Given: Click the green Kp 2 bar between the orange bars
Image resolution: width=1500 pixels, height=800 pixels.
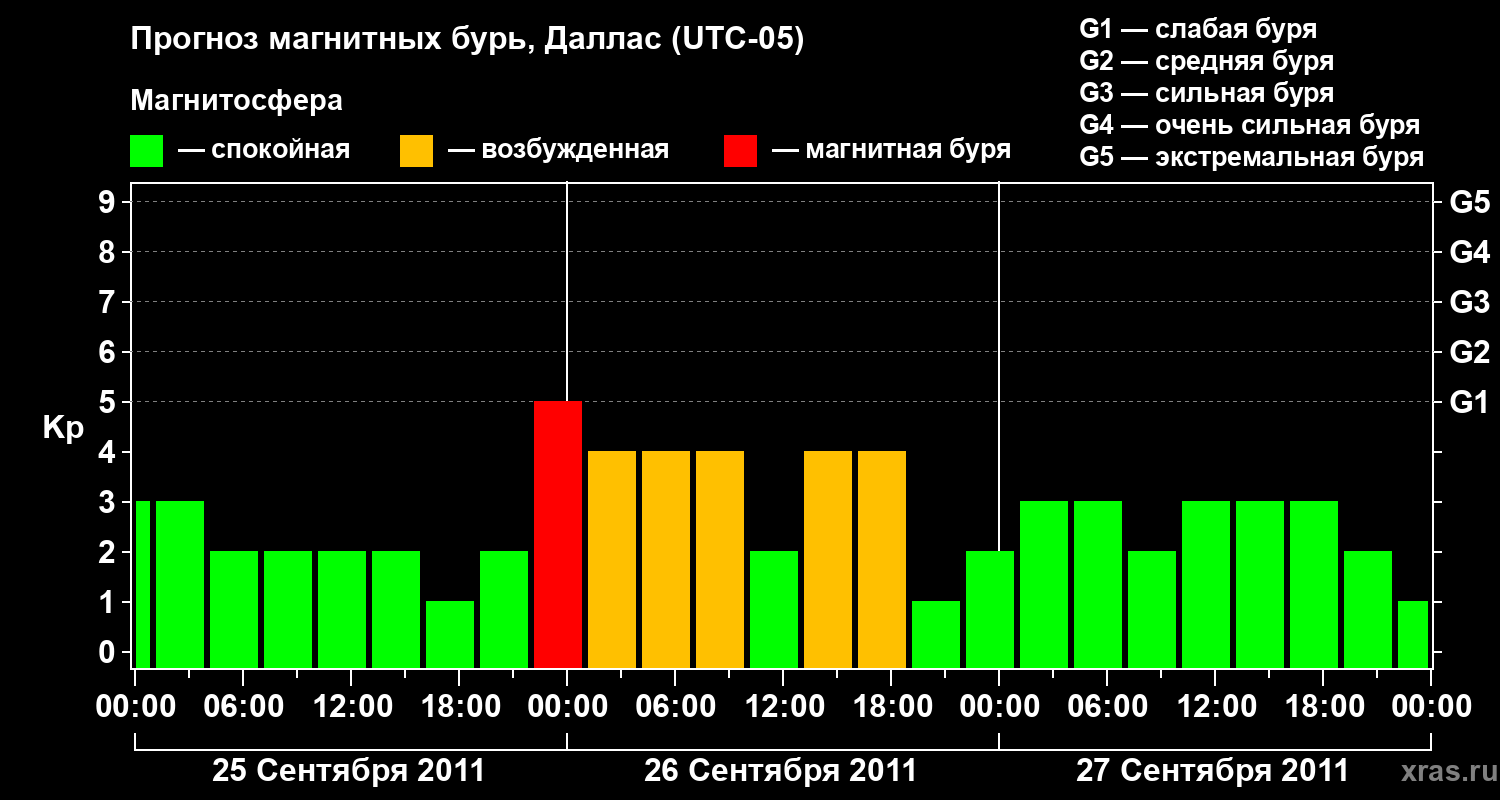Looking at the screenshot, I should coord(774,610).
